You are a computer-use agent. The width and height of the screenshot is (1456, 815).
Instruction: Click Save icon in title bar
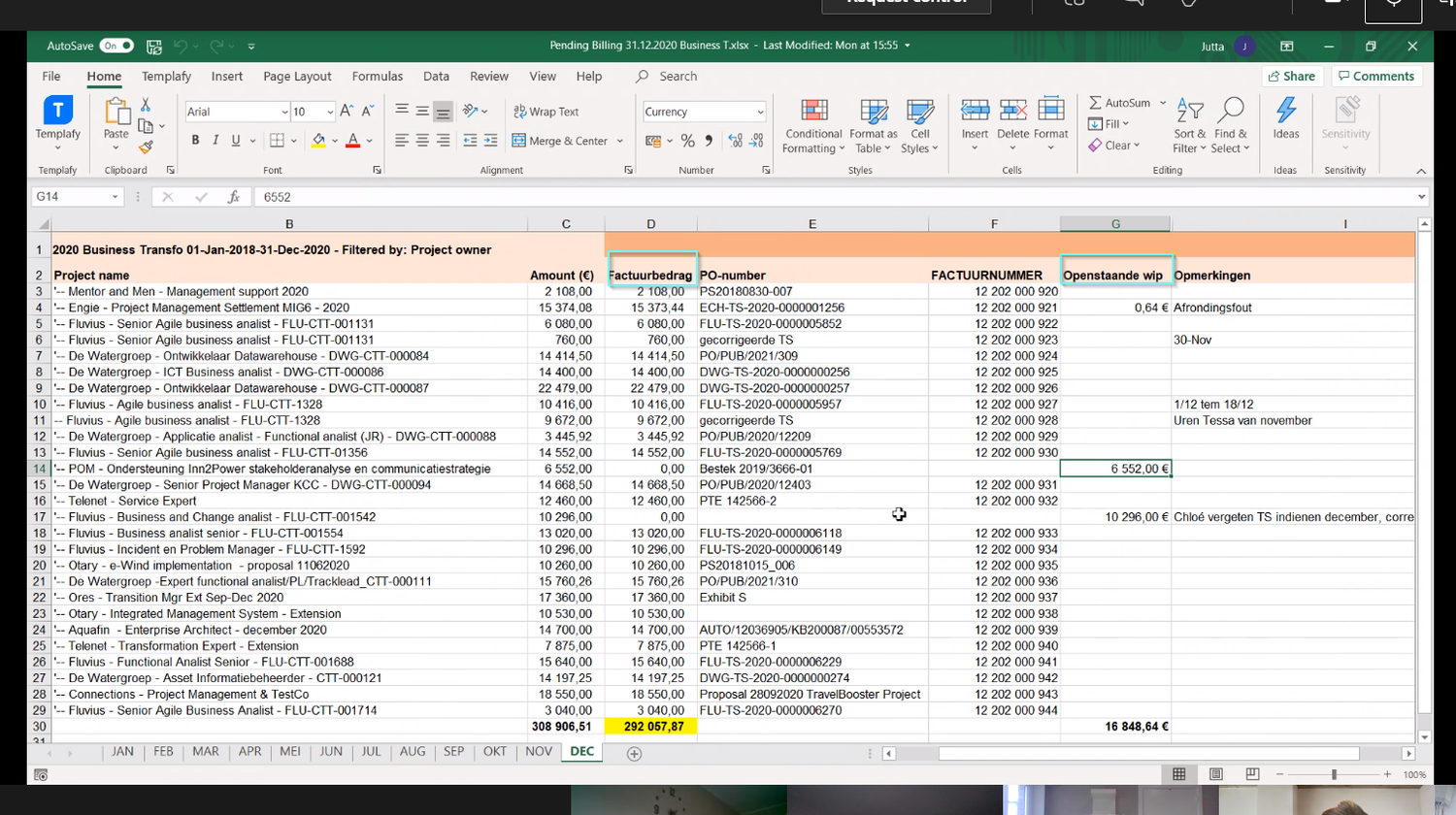[x=154, y=46]
